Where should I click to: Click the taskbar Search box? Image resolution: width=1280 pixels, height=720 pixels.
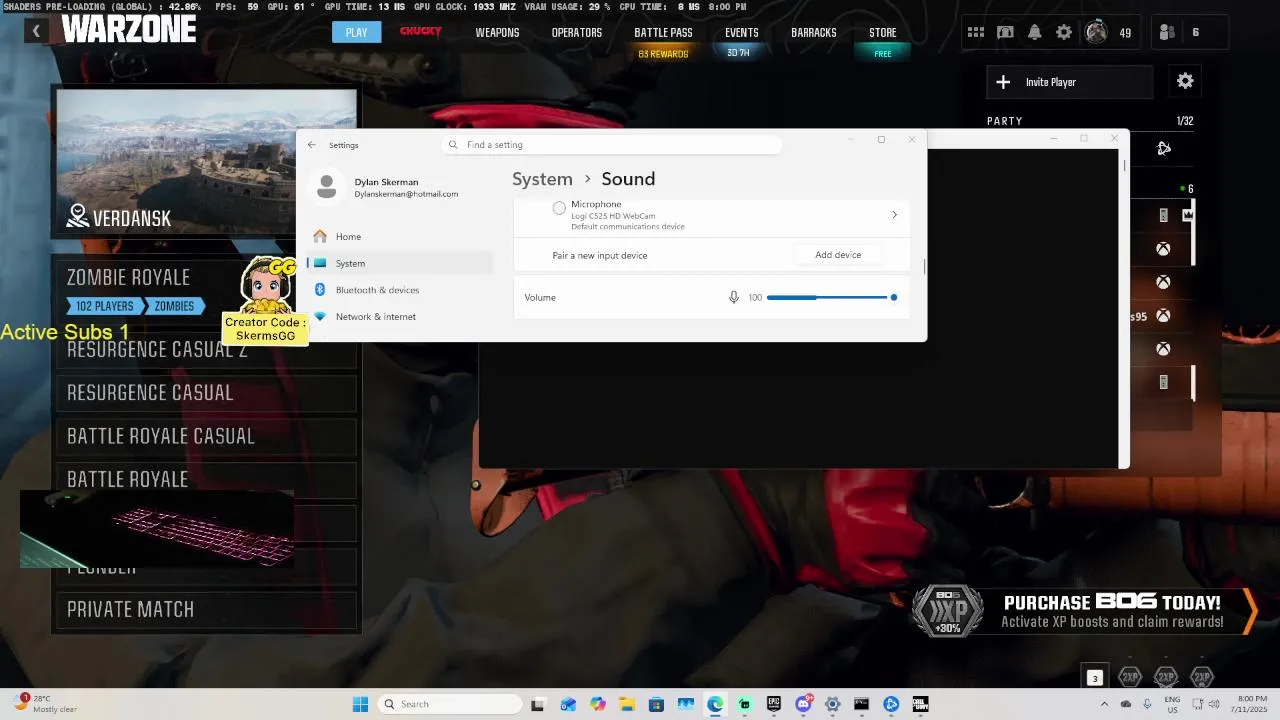451,704
